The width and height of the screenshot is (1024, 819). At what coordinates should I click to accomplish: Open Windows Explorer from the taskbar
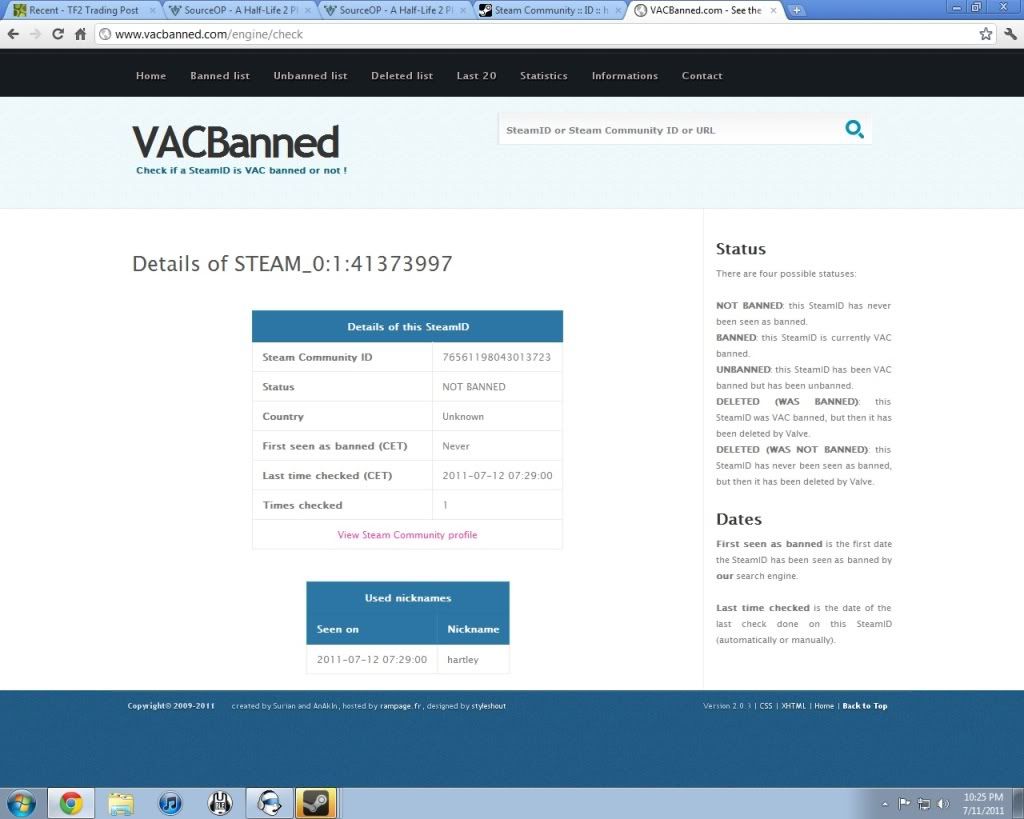tap(121, 803)
